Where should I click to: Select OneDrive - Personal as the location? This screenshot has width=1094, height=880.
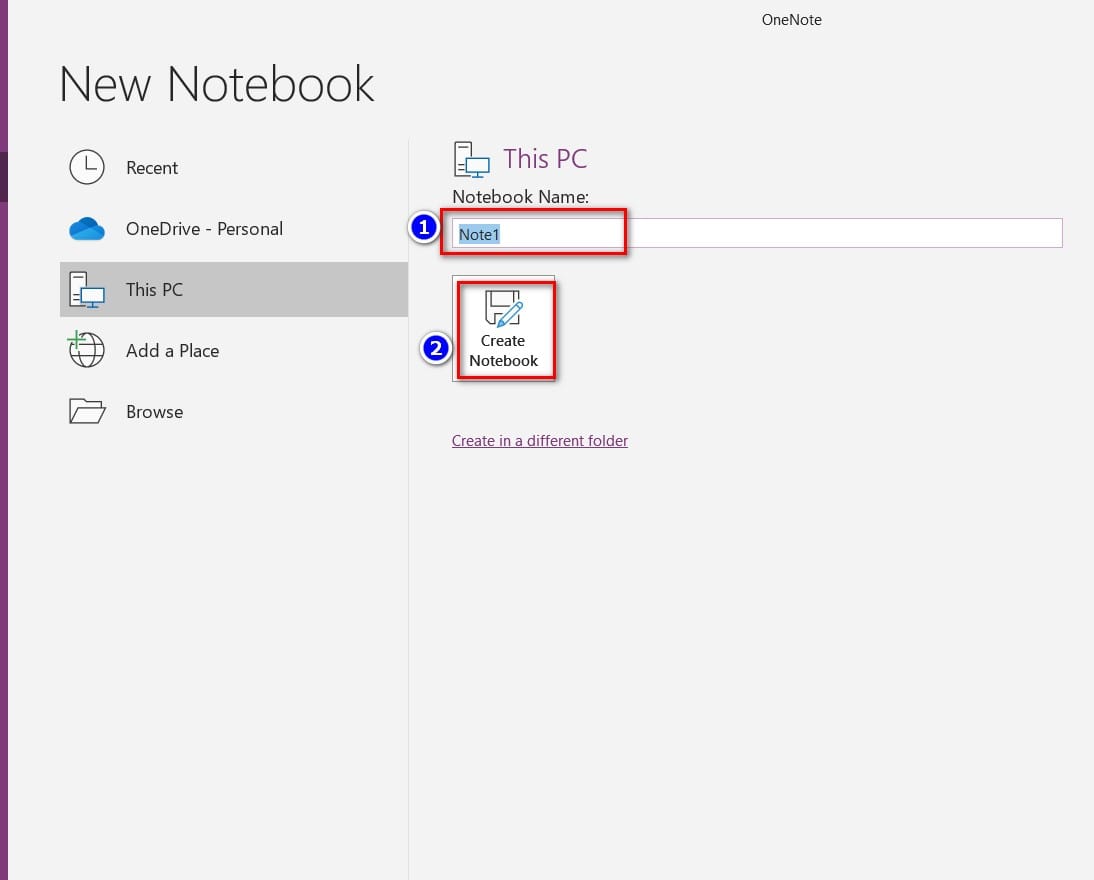(x=204, y=229)
